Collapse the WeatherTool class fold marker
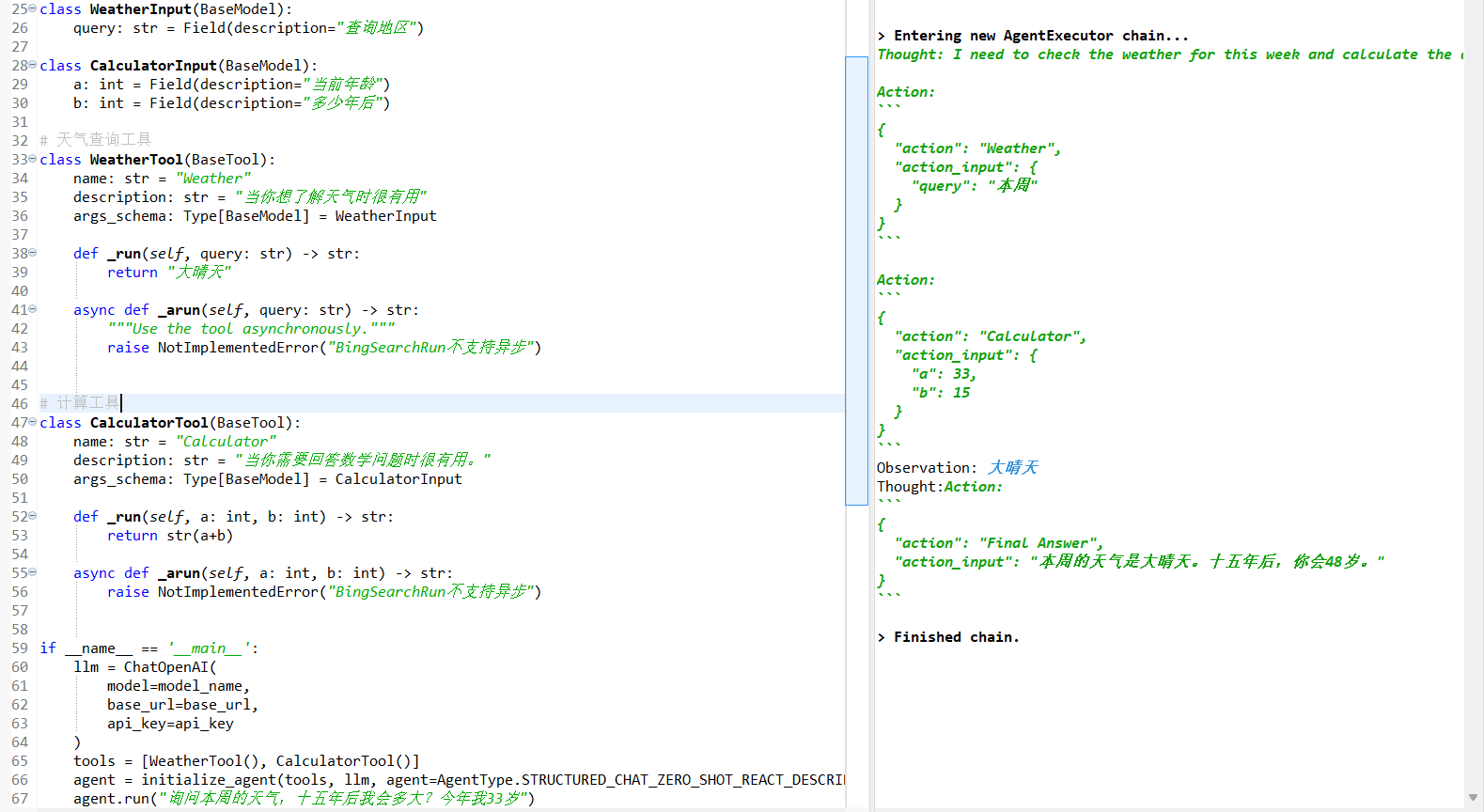 point(33,159)
